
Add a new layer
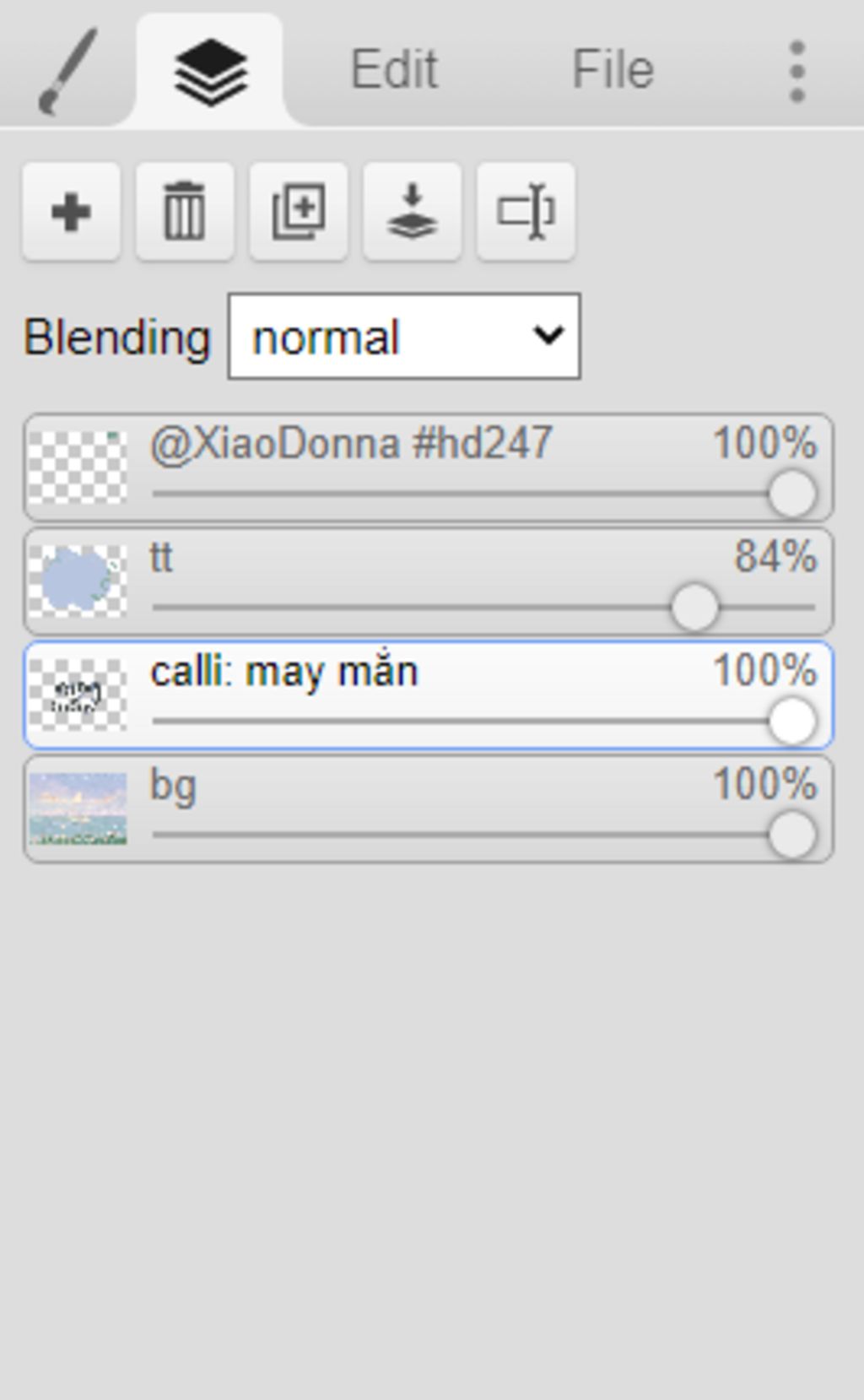[72, 212]
